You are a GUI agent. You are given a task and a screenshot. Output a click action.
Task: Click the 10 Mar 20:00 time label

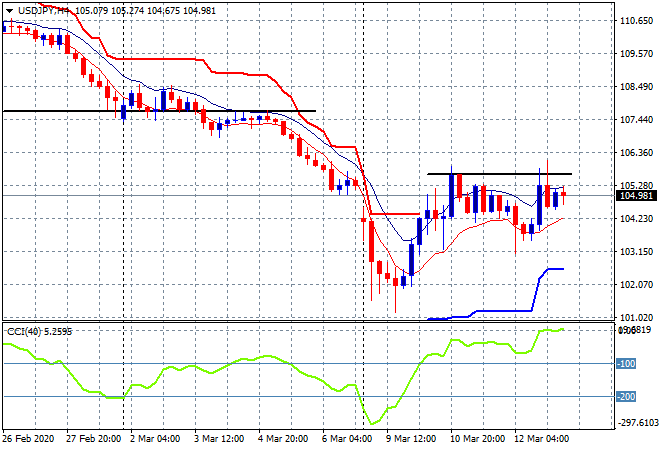pyautogui.click(x=477, y=439)
